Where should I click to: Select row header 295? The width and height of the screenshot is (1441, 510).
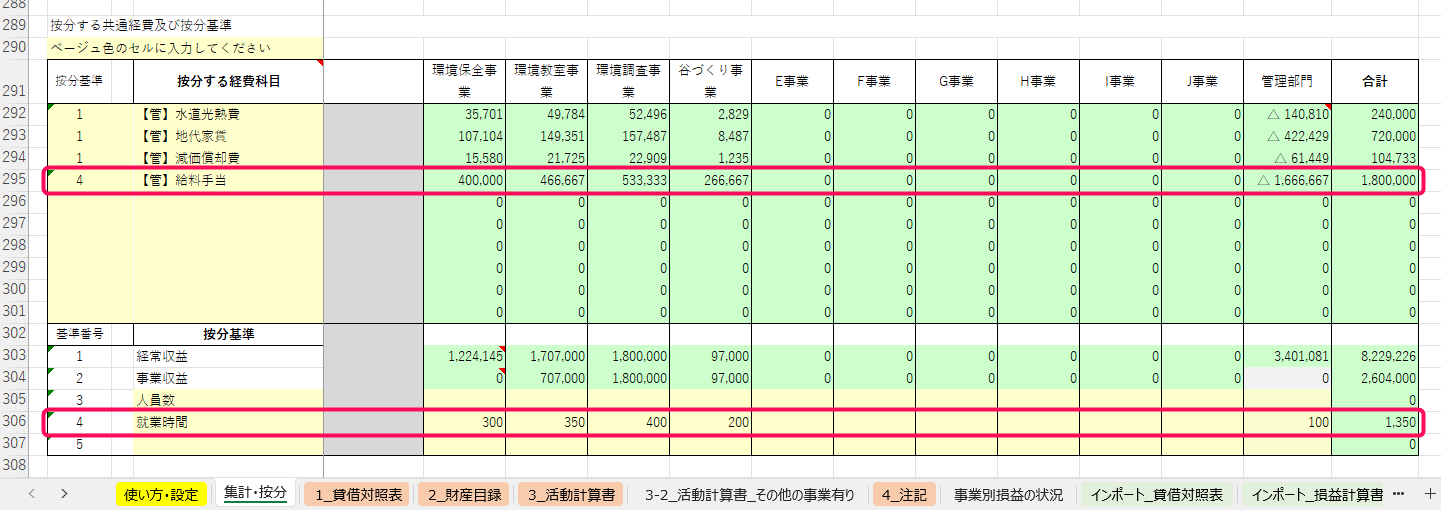click(x=15, y=180)
